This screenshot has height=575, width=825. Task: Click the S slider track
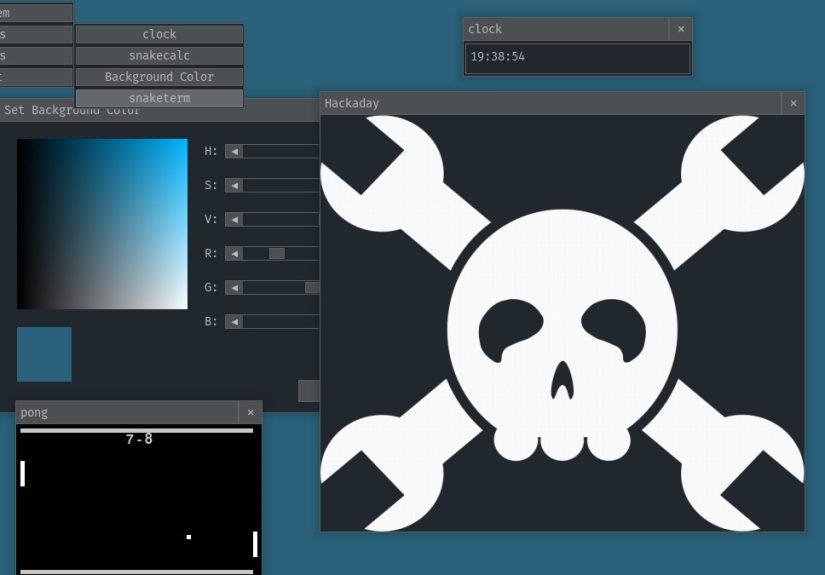click(281, 185)
